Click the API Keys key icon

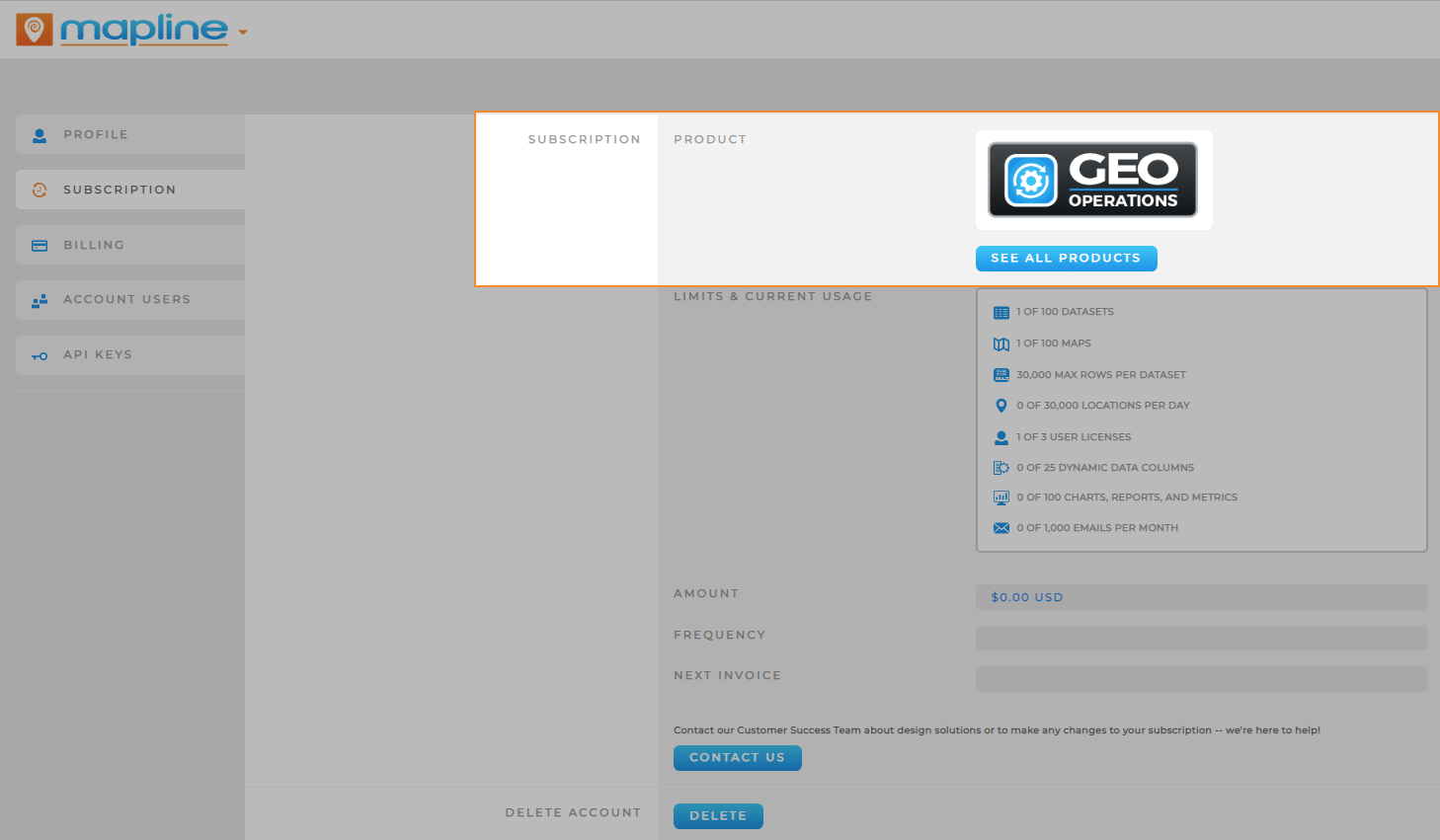pyautogui.click(x=40, y=355)
